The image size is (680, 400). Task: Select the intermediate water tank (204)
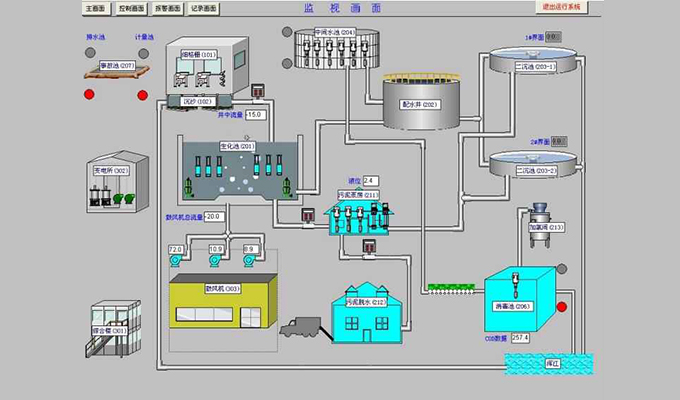point(337,48)
